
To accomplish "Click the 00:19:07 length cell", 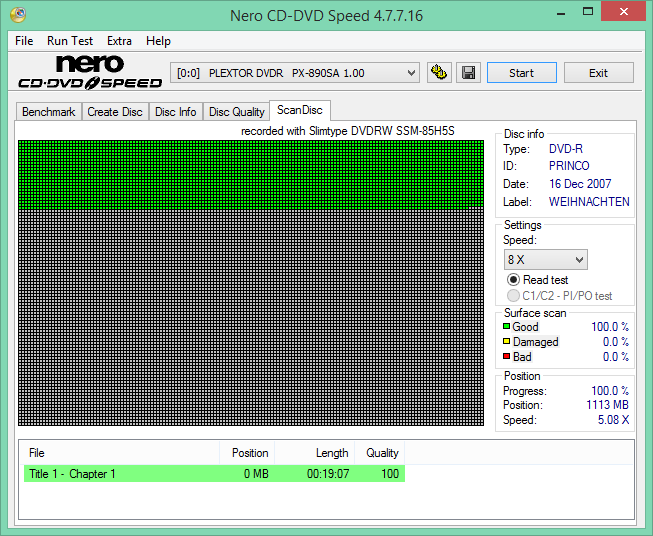I will pyautogui.click(x=328, y=474).
